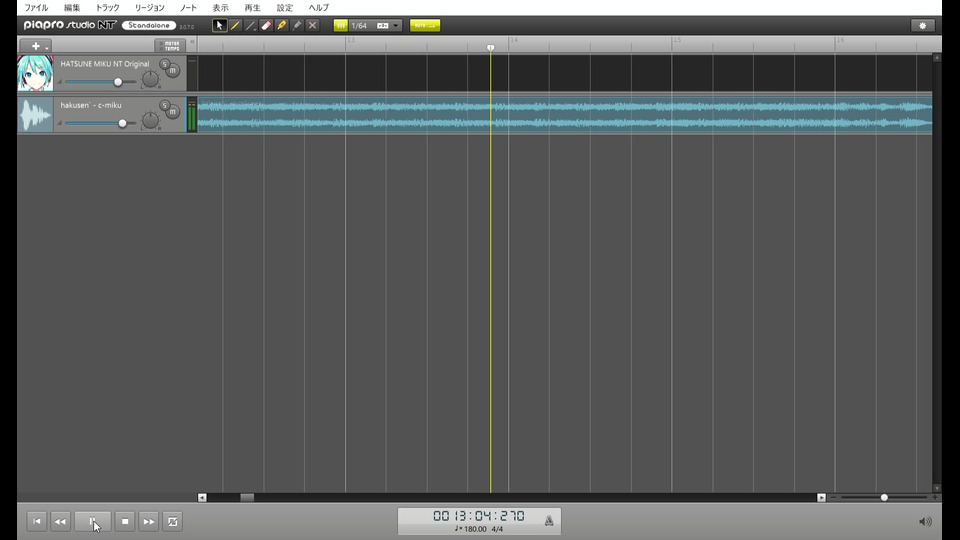Open settings gear at top right

[923, 26]
